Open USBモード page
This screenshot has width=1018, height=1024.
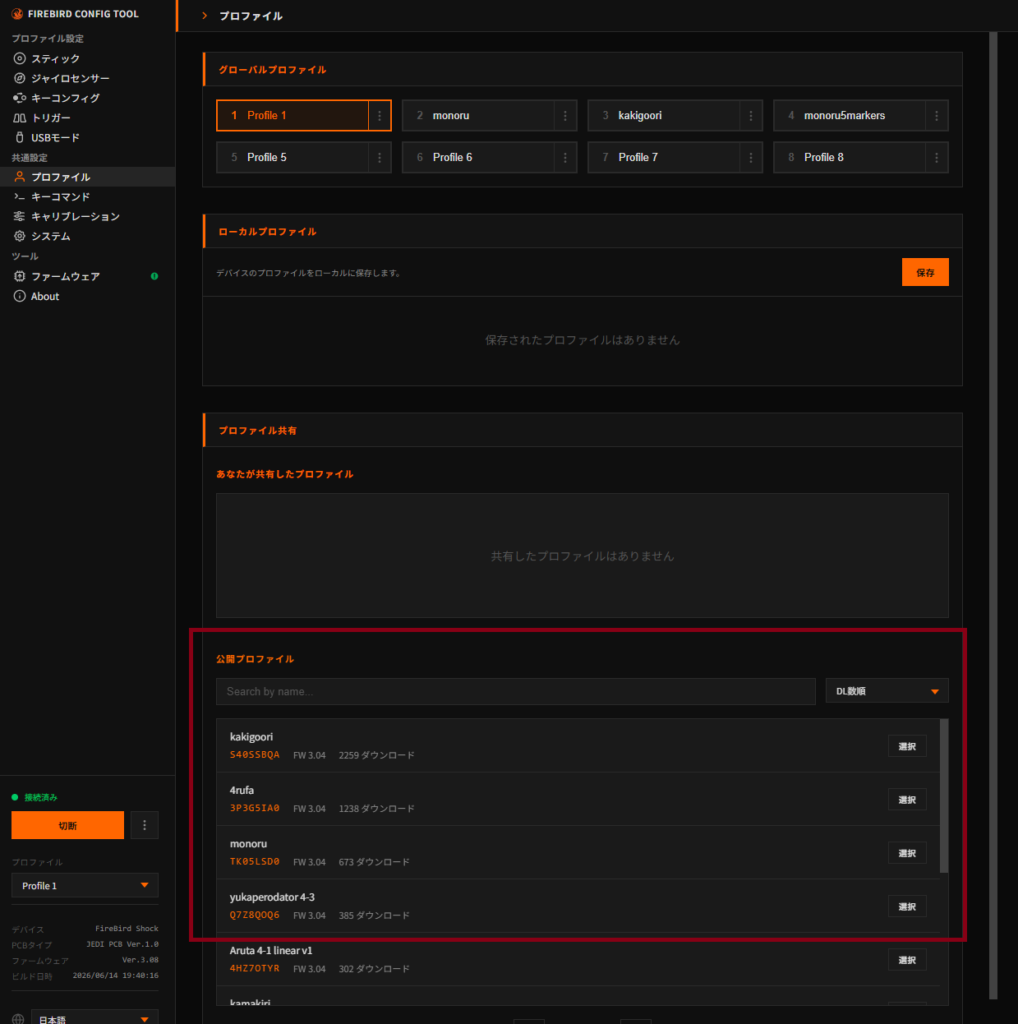tap(87, 138)
